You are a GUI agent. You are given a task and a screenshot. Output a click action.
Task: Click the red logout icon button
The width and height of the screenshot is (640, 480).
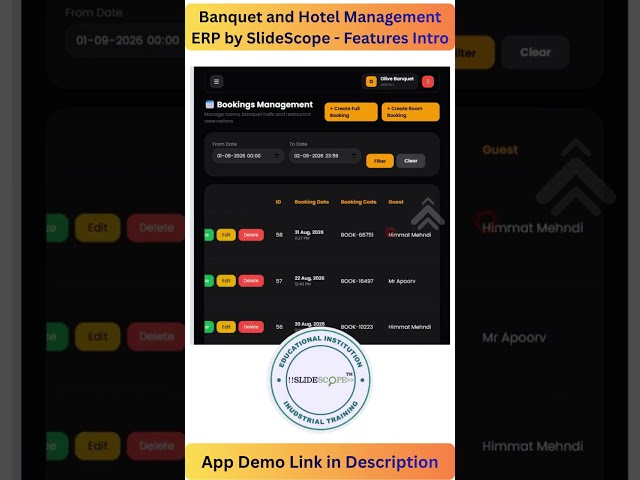coord(427,82)
